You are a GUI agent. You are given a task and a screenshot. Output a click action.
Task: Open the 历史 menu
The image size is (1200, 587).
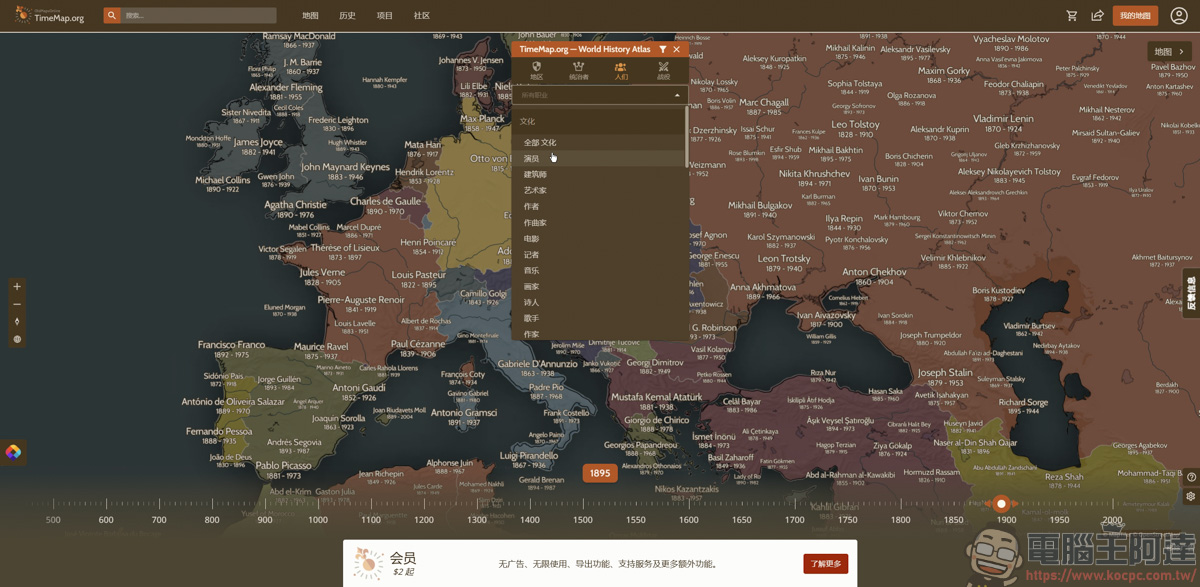347,16
